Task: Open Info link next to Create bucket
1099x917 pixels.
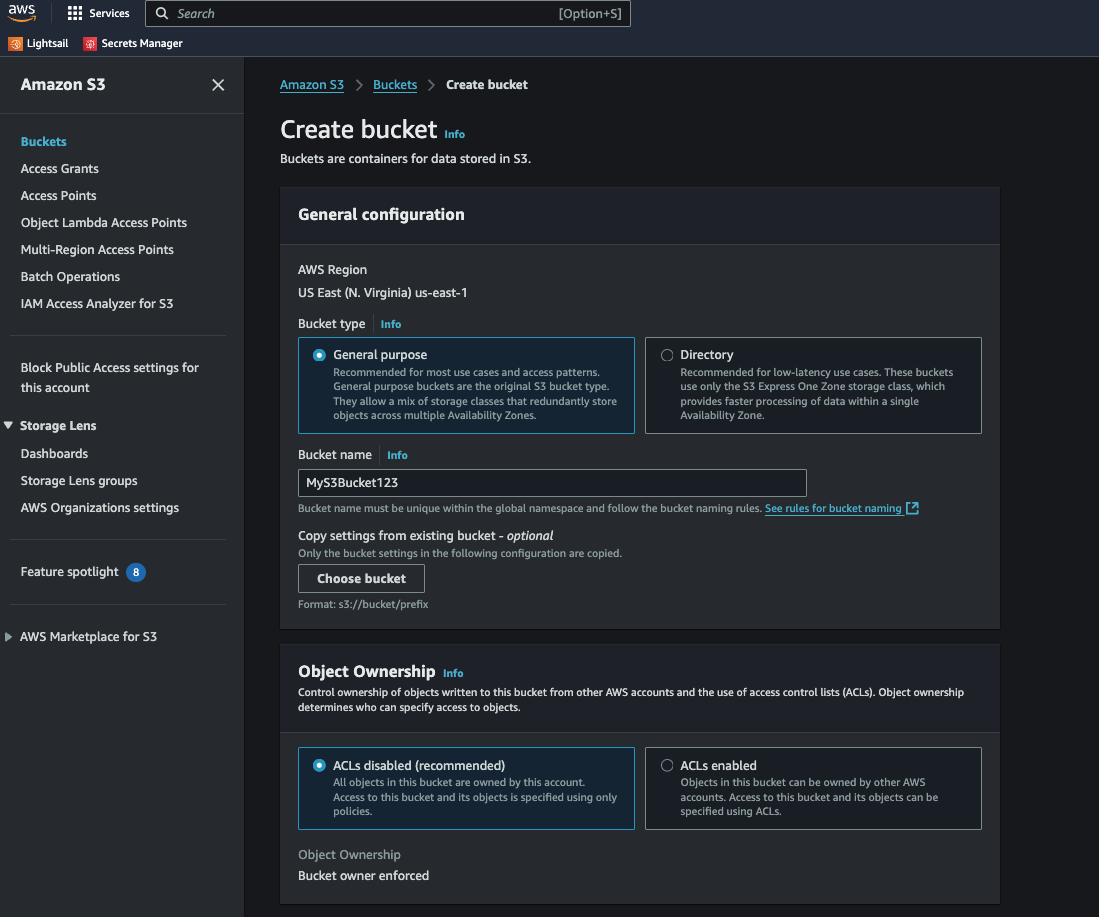Action: pyautogui.click(x=454, y=134)
